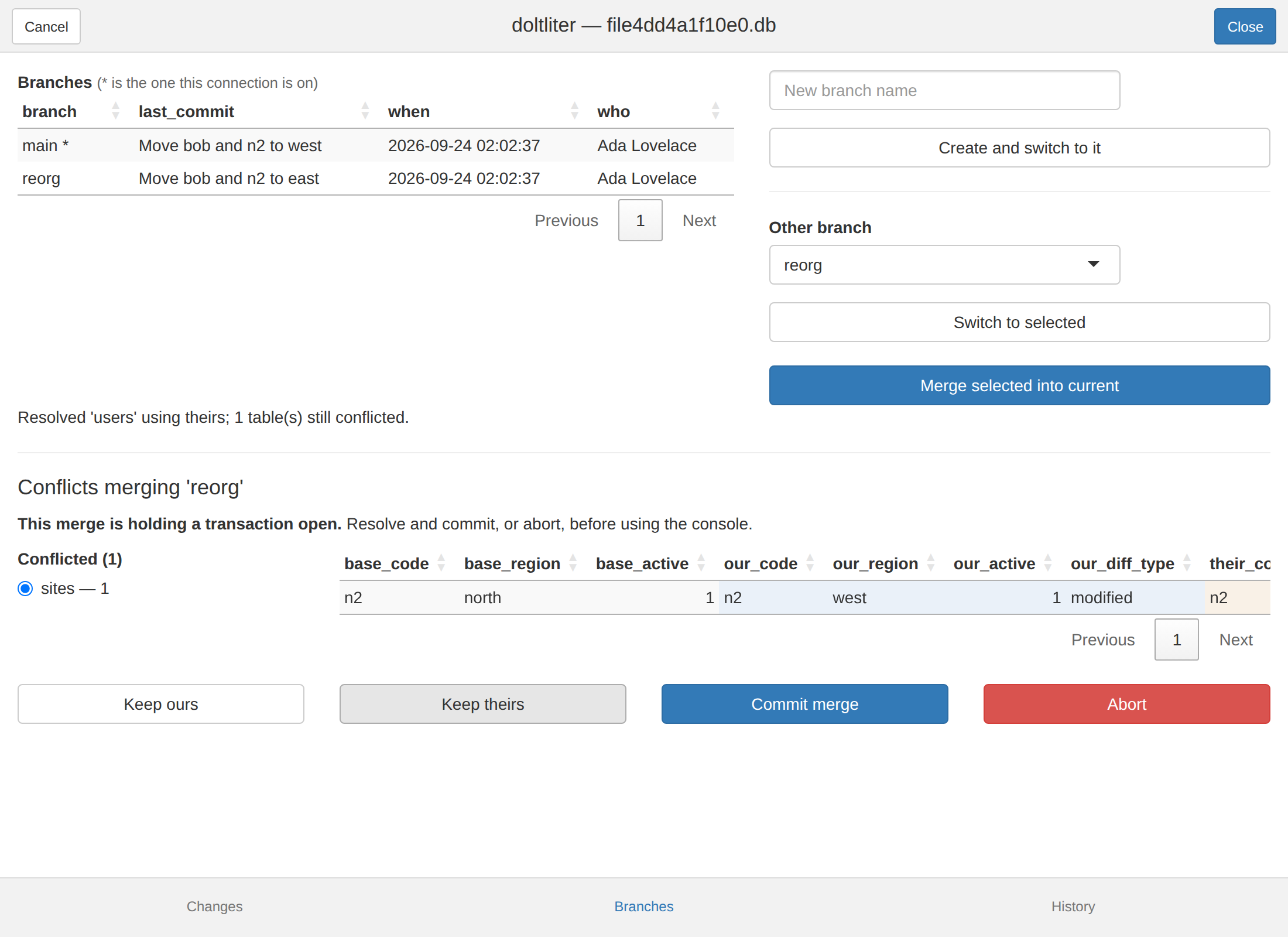The image size is (1288, 937).
Task: Sort conflicts by our_code column arrows
Action: (x=810, y=563)
